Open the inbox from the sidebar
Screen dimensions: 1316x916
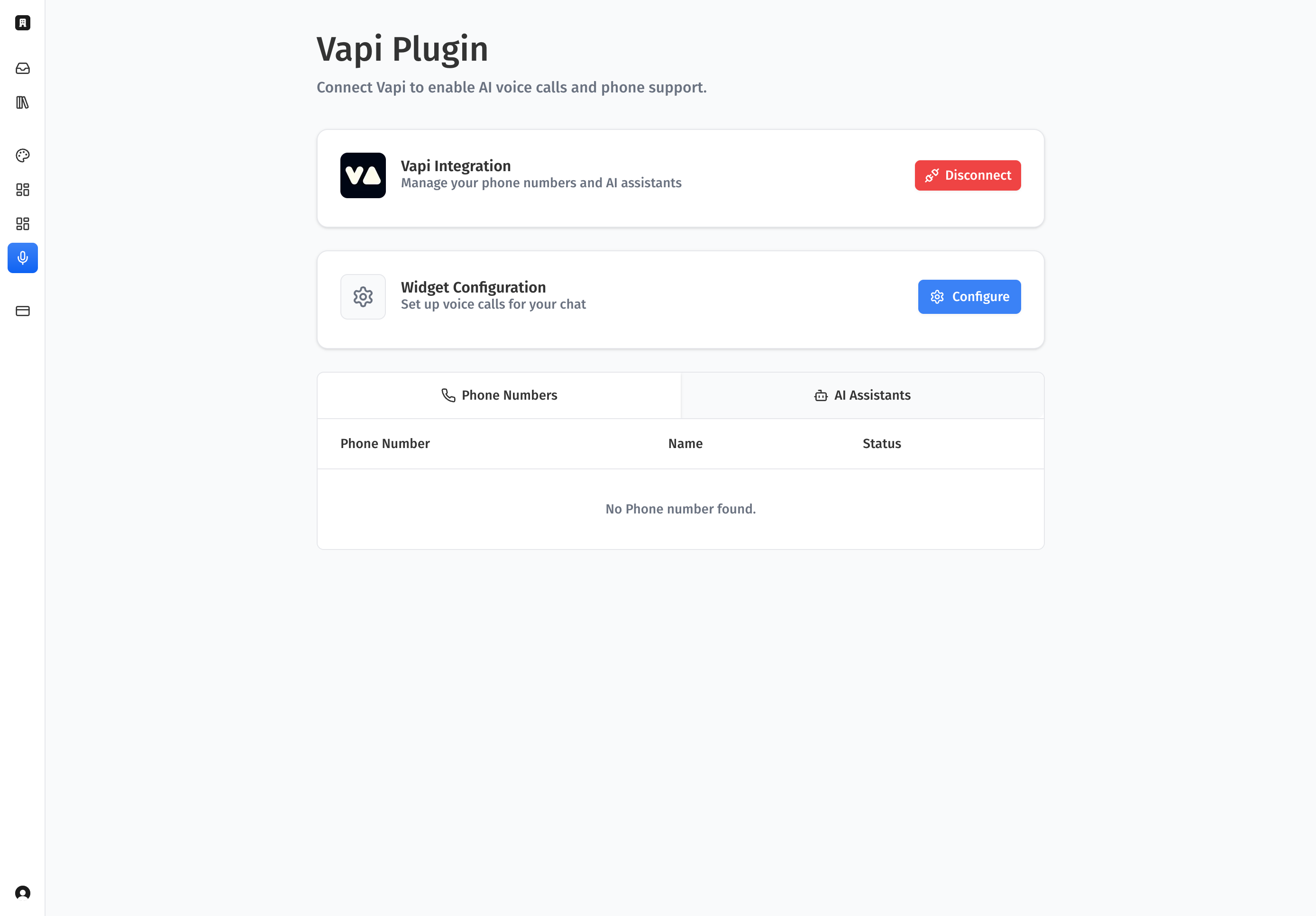pyautogui.click(x=22, y=68)
